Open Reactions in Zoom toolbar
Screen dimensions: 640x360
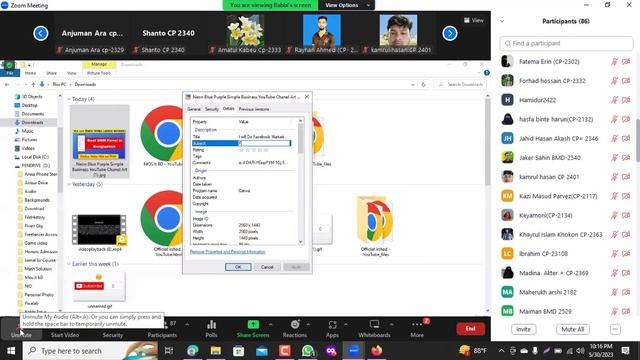click(295, 329)
